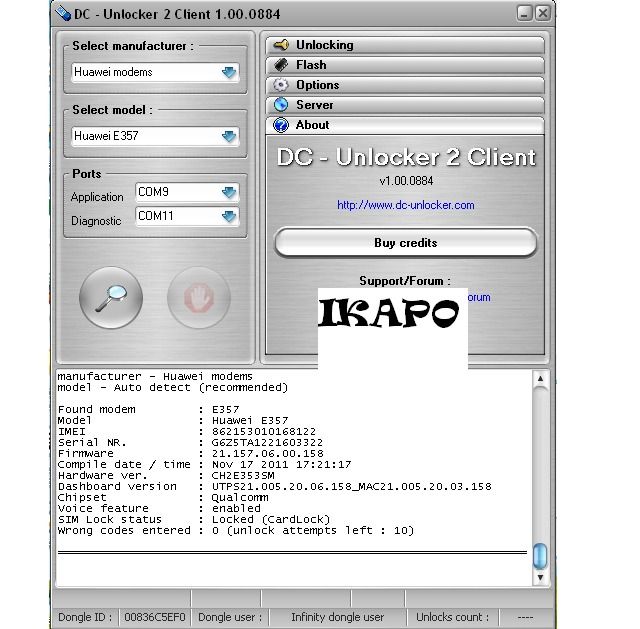
Task: Click the Infinity dongle user status entry
Action: click(338, 617)
